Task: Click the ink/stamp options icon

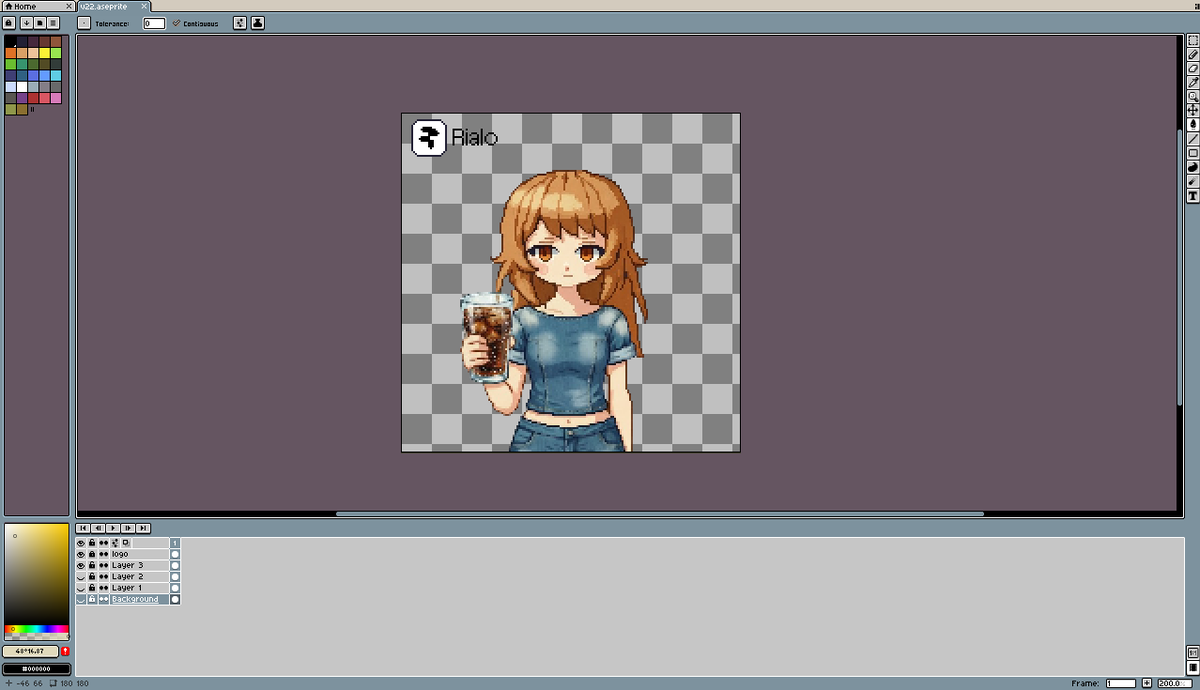Action: point(258,23)
